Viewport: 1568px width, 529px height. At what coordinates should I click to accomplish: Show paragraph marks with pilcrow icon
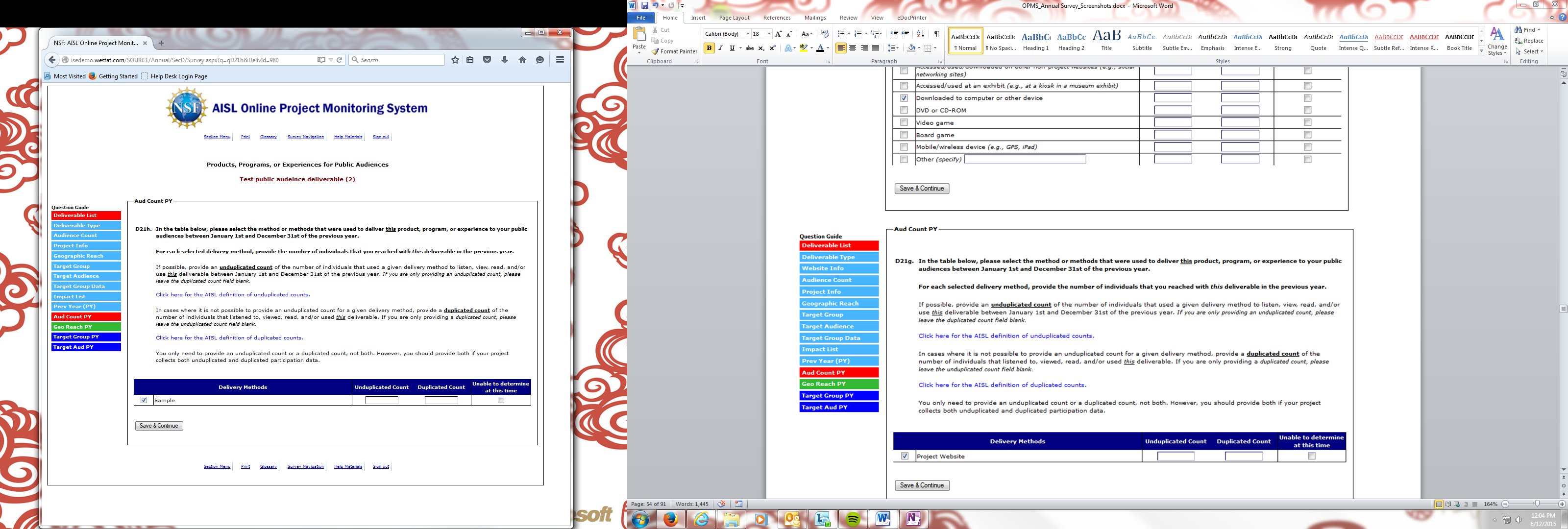tap(937, 33)
